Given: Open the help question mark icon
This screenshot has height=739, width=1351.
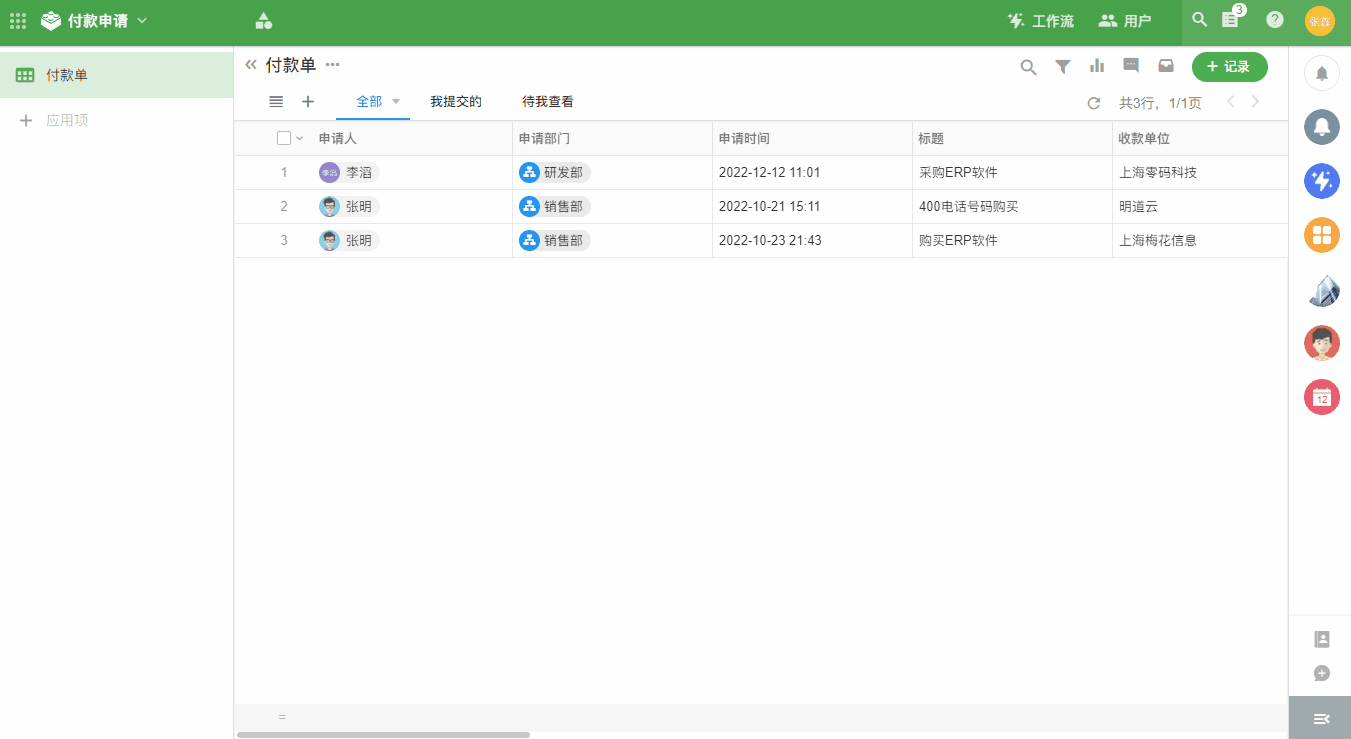Looking at the screenshot, I should (x=1275, y=20).
